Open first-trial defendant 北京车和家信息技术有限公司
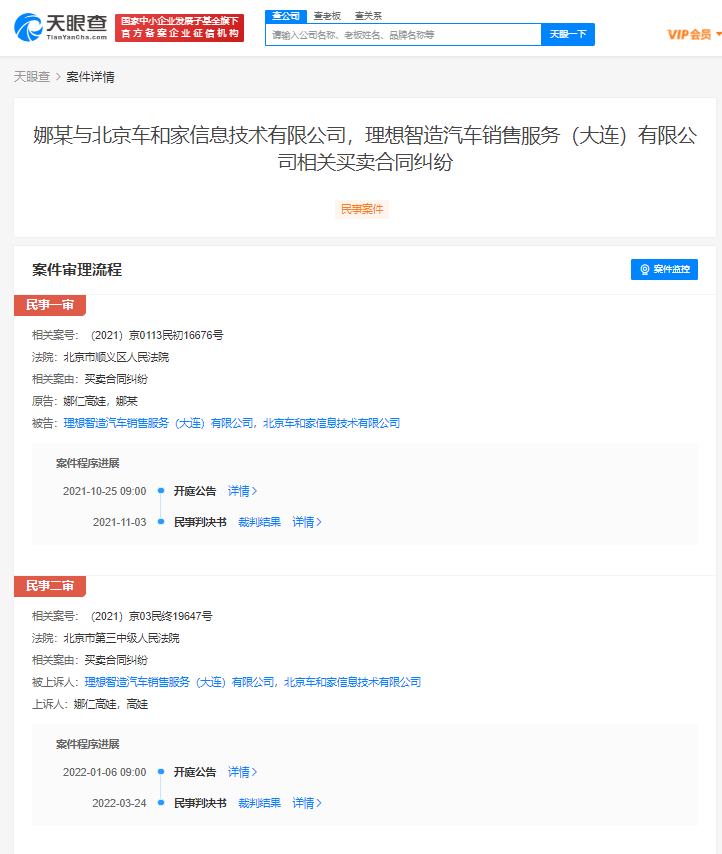Image resolution: width=722 pixels, height=854 pixels. [x=332, y=423]
